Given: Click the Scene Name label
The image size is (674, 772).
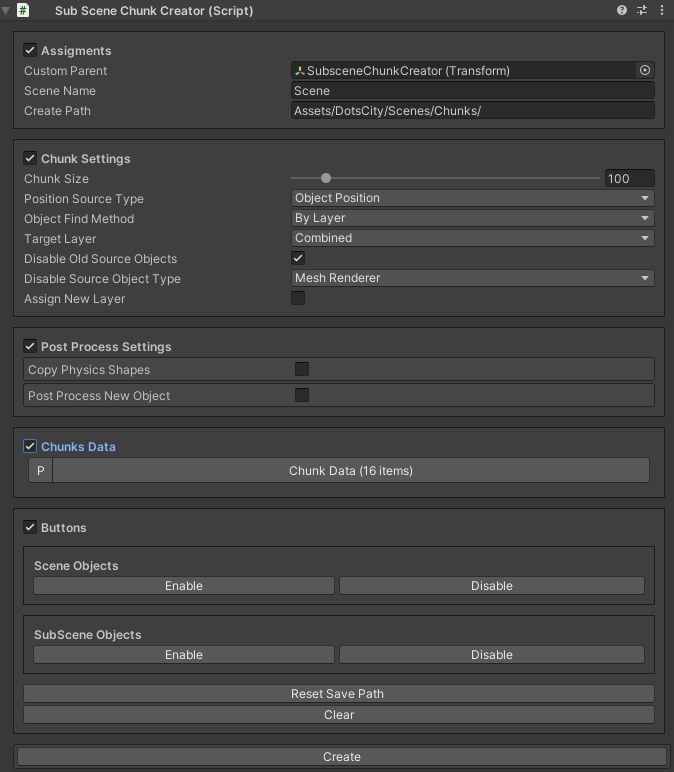Looking at the screenshot, I should click(60, 91).
